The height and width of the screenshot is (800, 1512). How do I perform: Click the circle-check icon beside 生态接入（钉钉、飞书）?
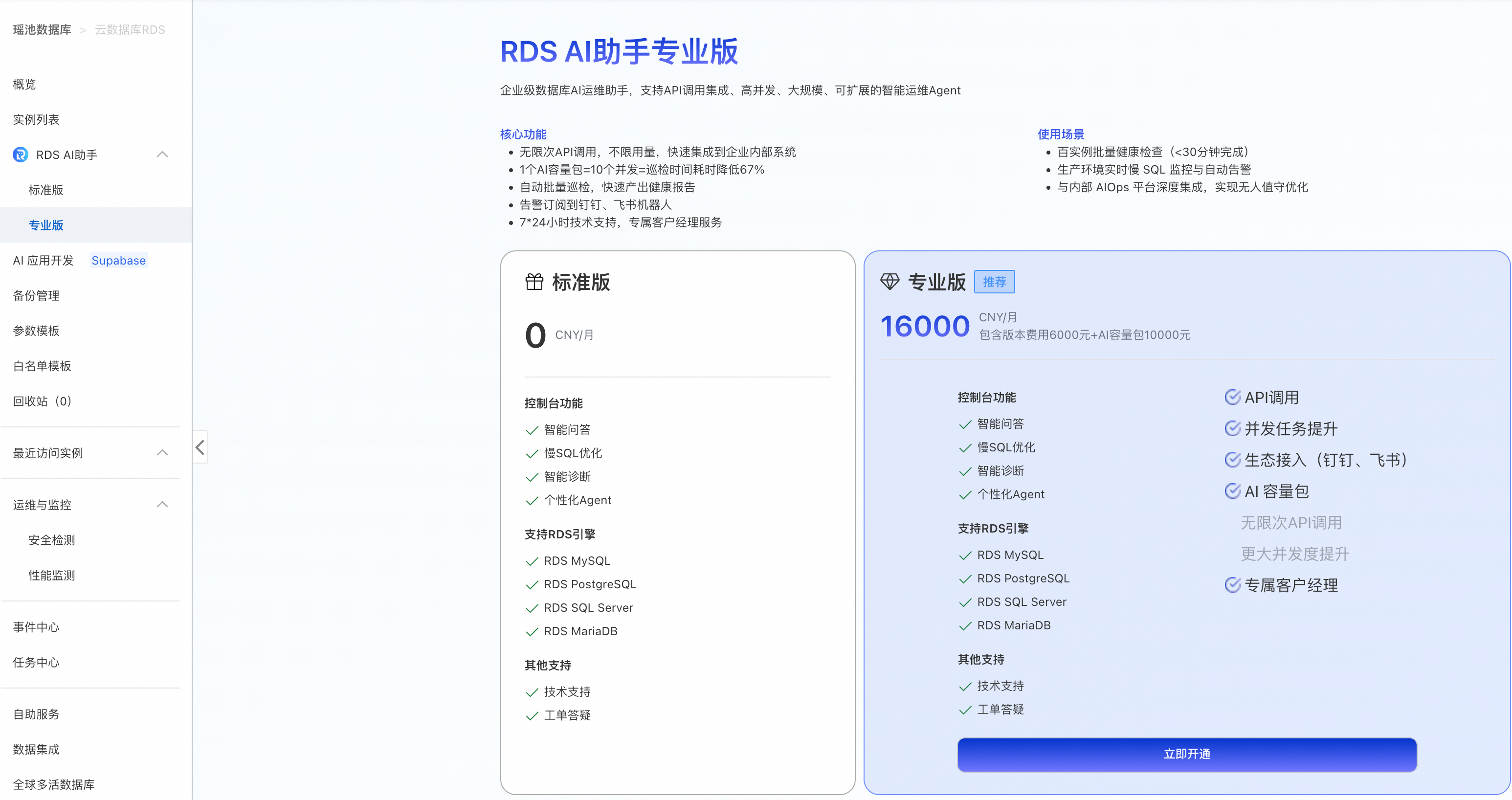pos(1233,460)
